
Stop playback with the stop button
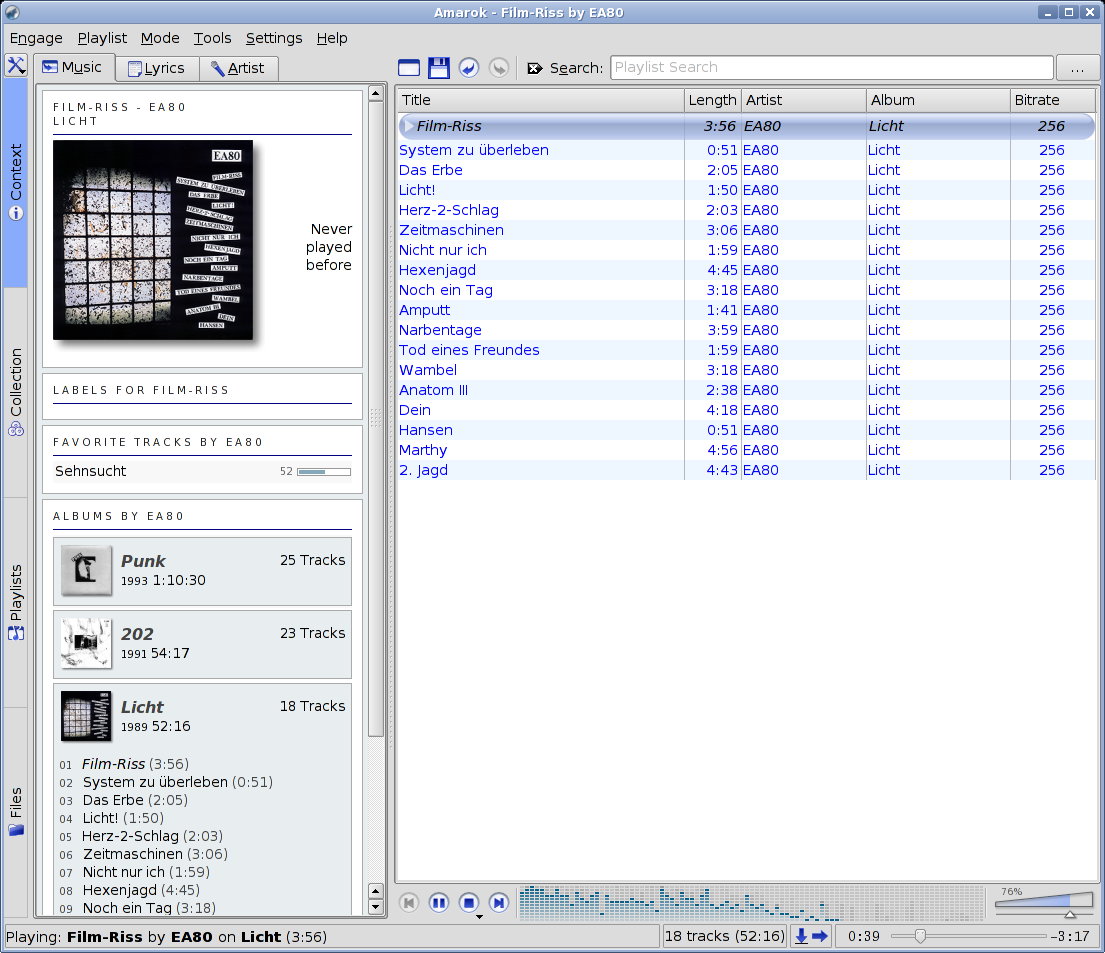[469, 902]
